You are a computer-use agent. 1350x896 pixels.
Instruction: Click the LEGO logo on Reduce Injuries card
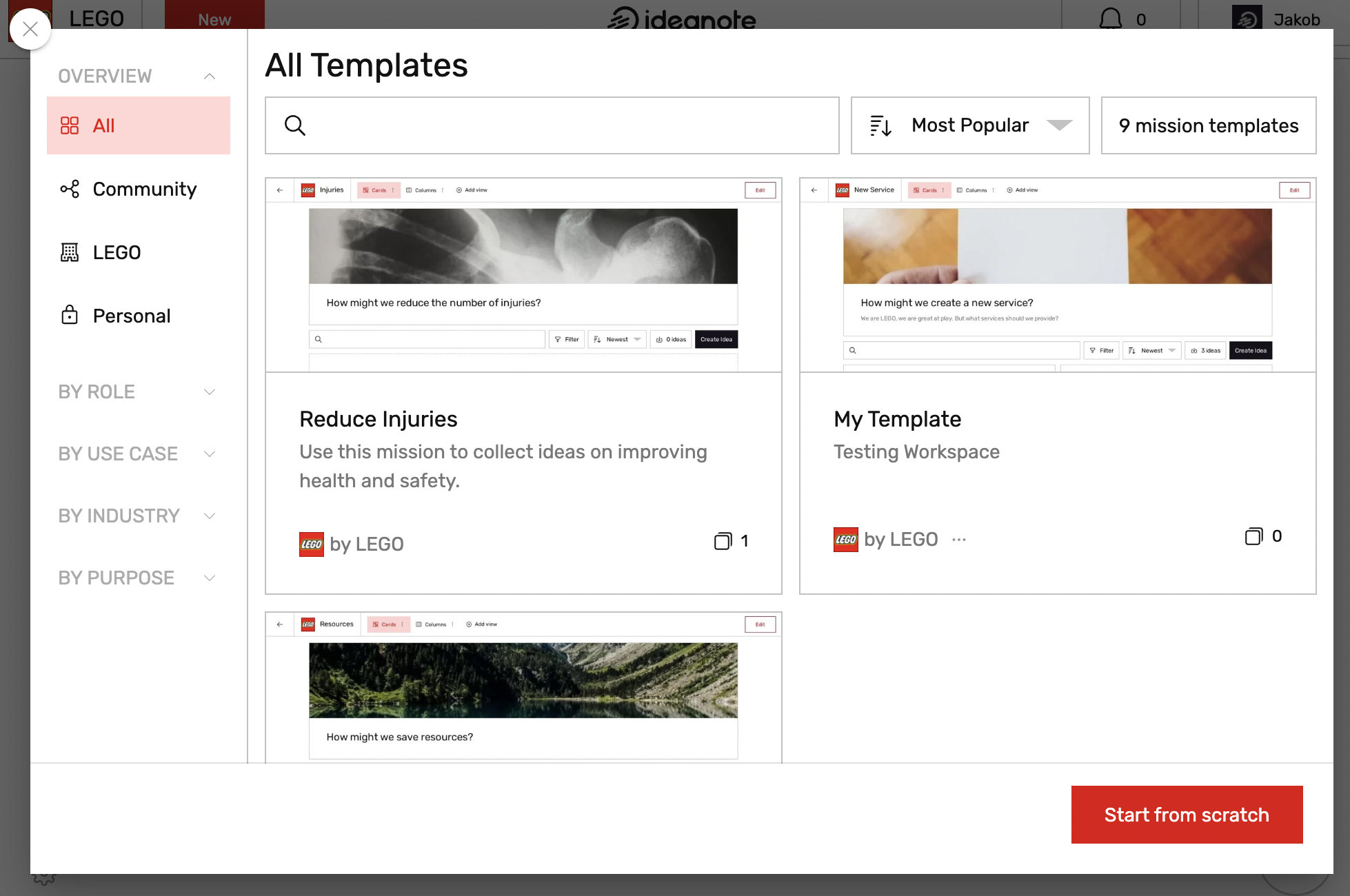(312, 544)
